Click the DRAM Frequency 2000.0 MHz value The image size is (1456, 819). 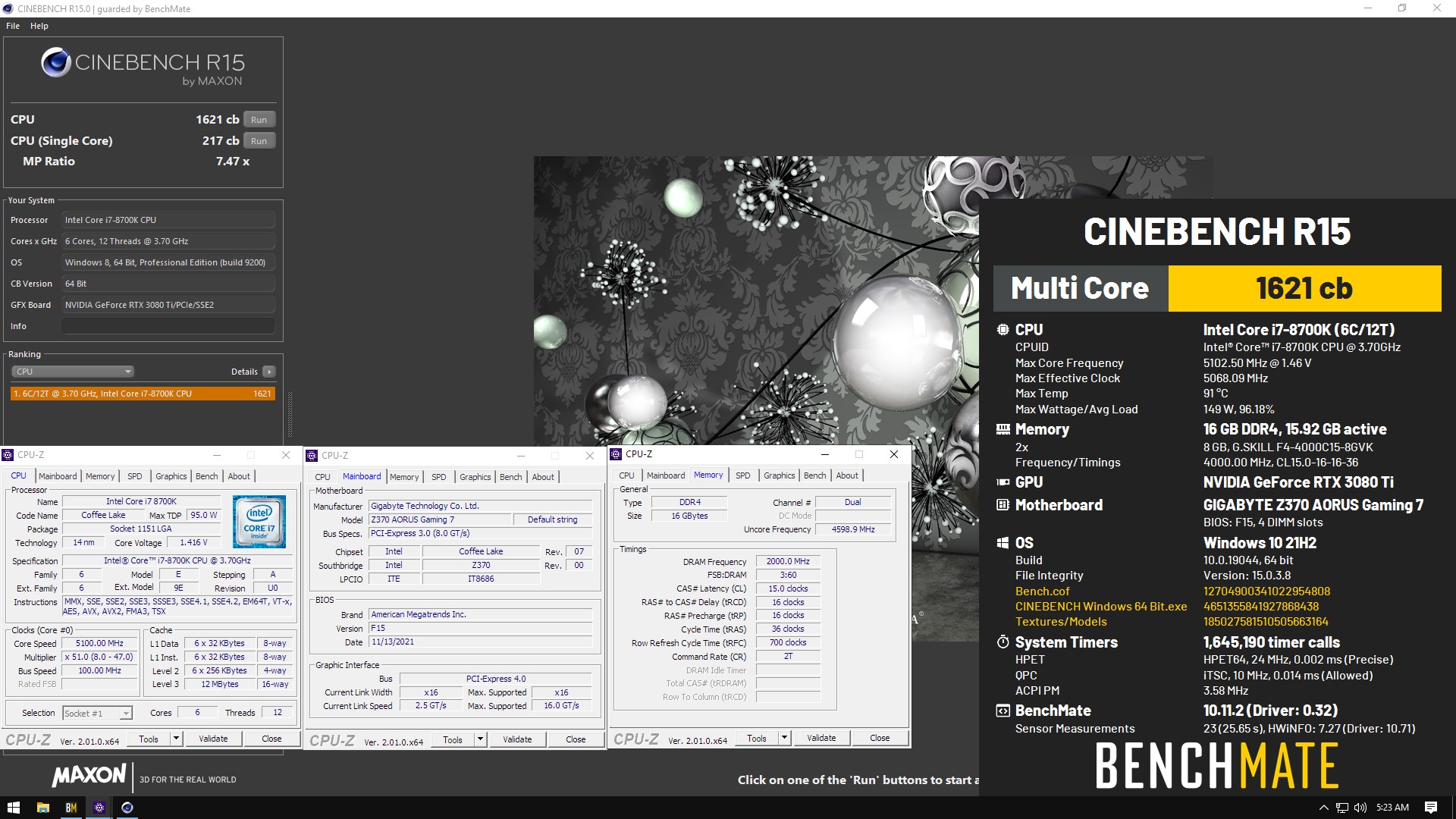(788, 562)
